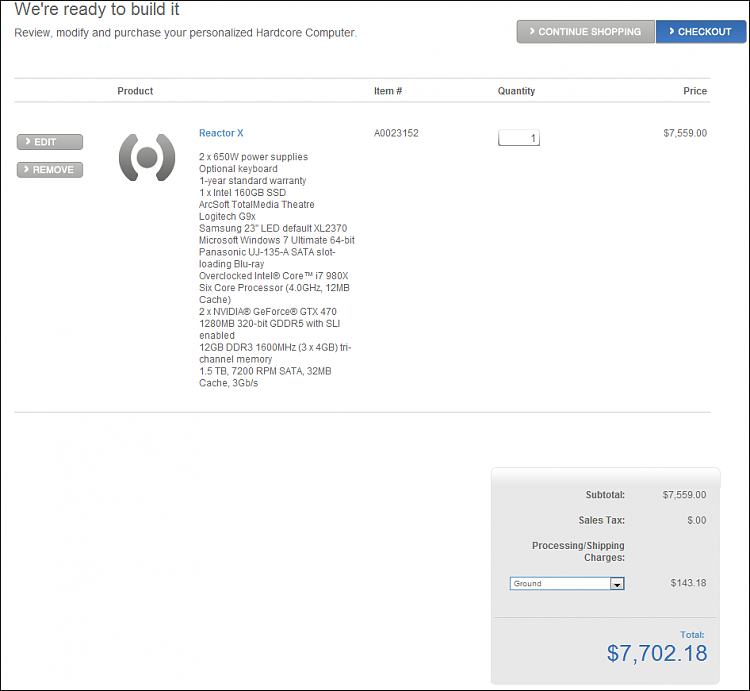This screenshot has height=691, width=750.
Task: Click the quantity input field
Action: (x=518, y=138)
